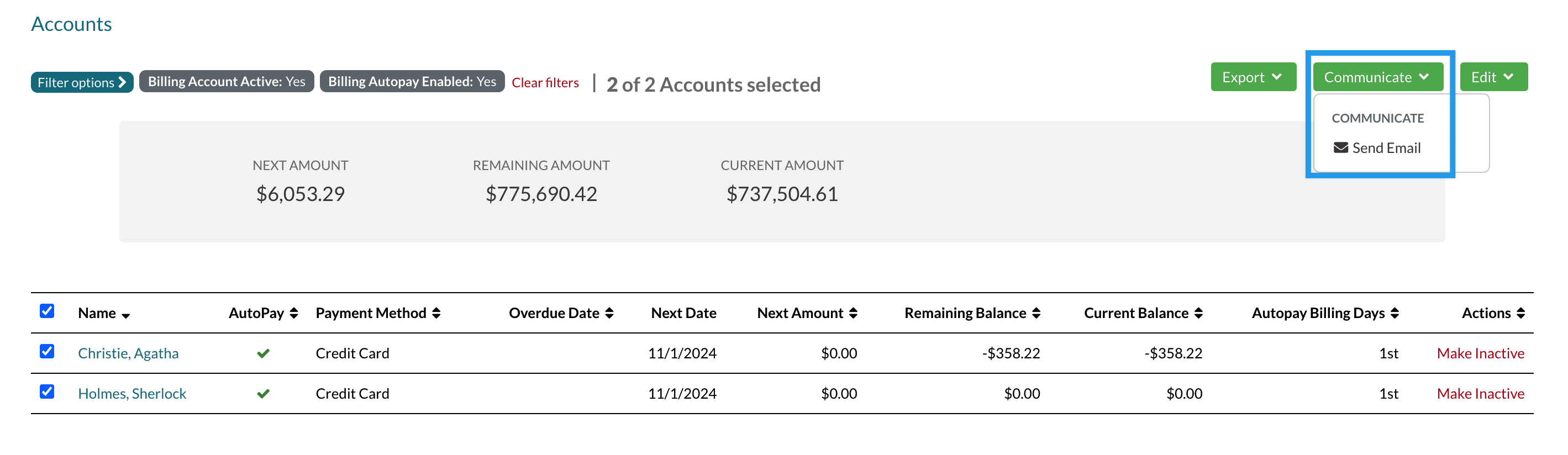Select Send Email from Communicate menu
1568x455 pixels.
1377,148
